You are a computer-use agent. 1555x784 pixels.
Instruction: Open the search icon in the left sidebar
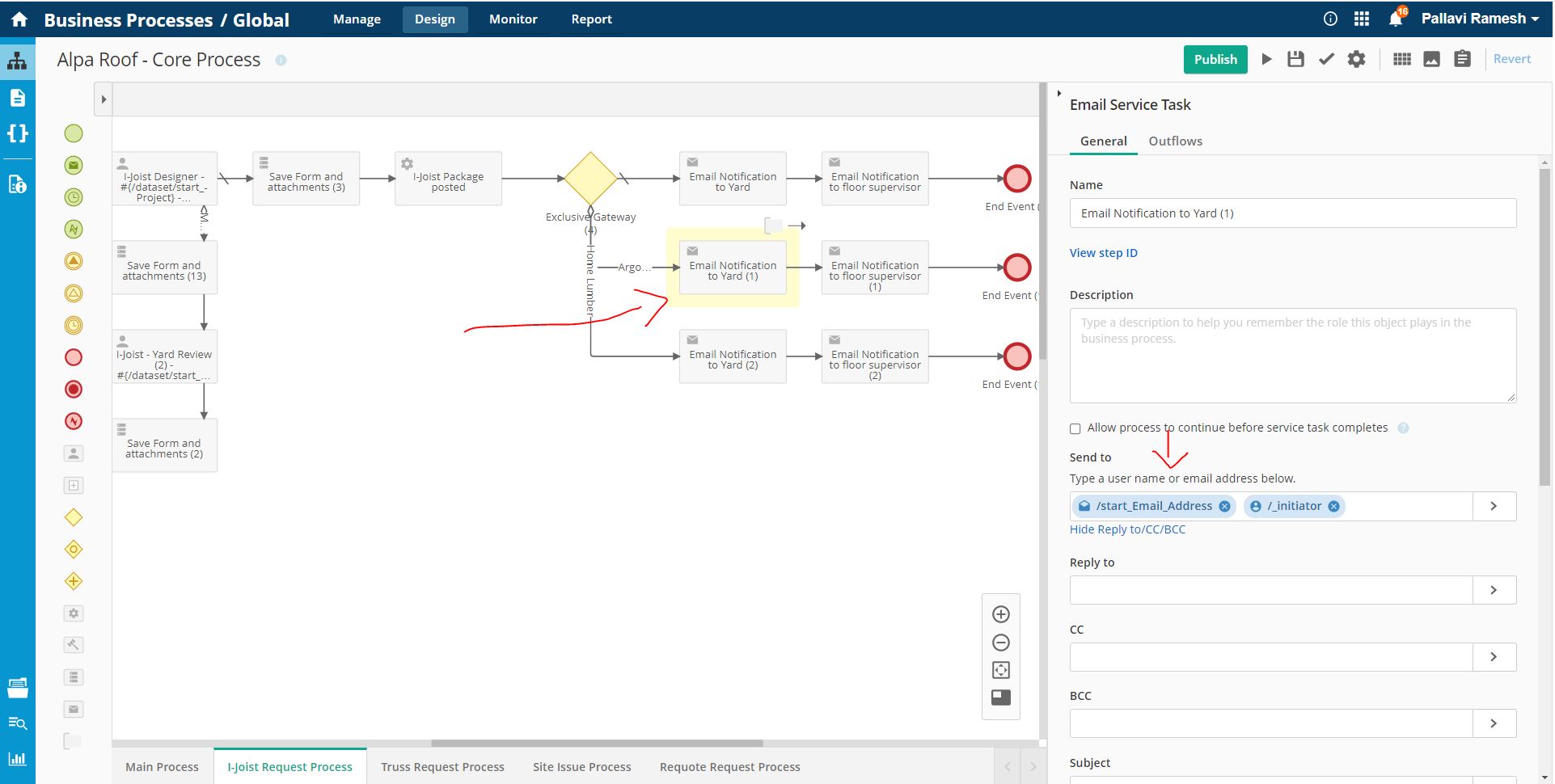tap(17, 723)
